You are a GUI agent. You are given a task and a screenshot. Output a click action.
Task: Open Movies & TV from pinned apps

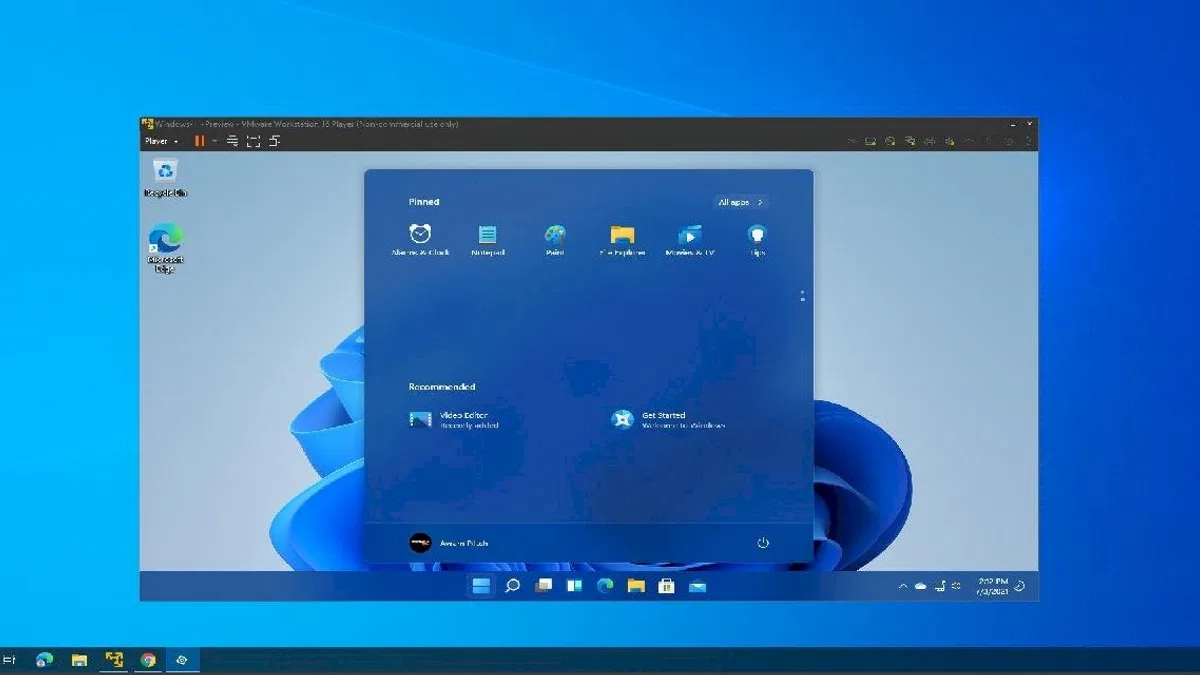tap(690, 240)
